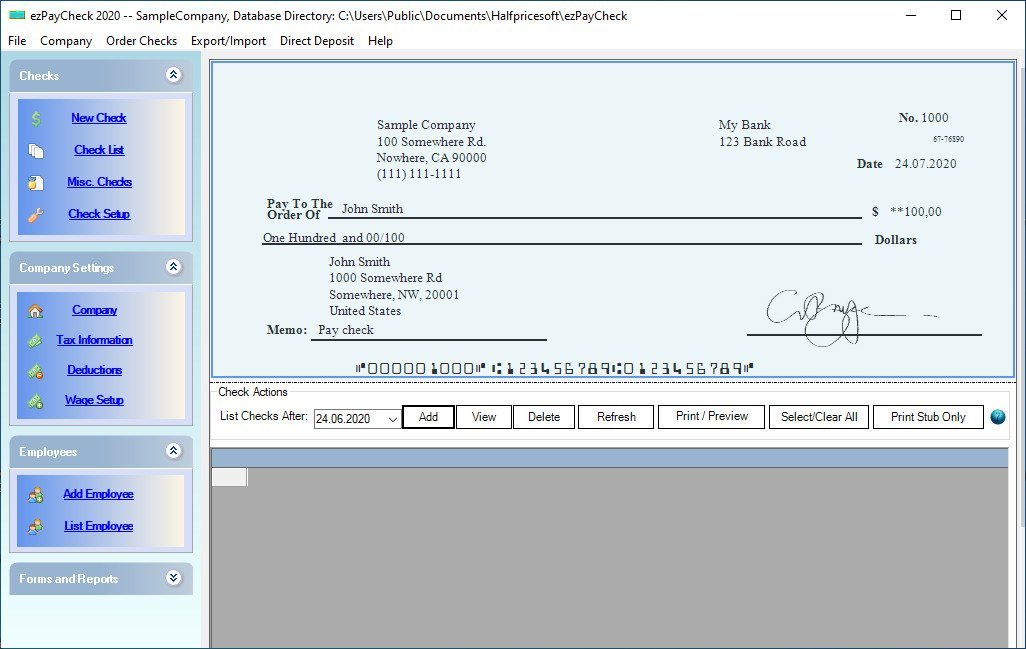This screenshot has width=1026, height=649.
Task: Open Misc. Checks via its notepad icon
Action: click(x=36, y=182)
